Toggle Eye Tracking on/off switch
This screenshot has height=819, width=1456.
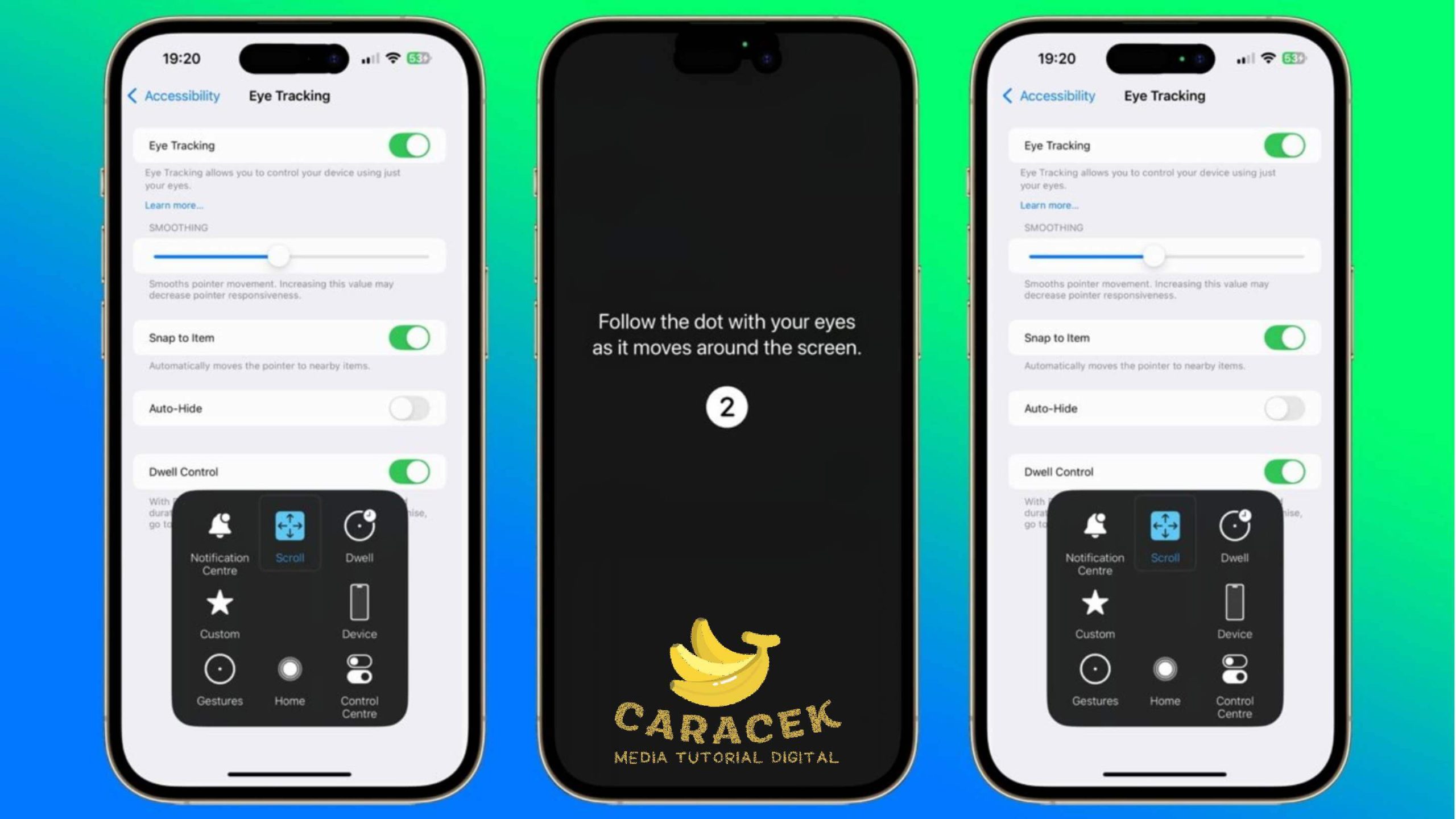(x=410, y=145)
